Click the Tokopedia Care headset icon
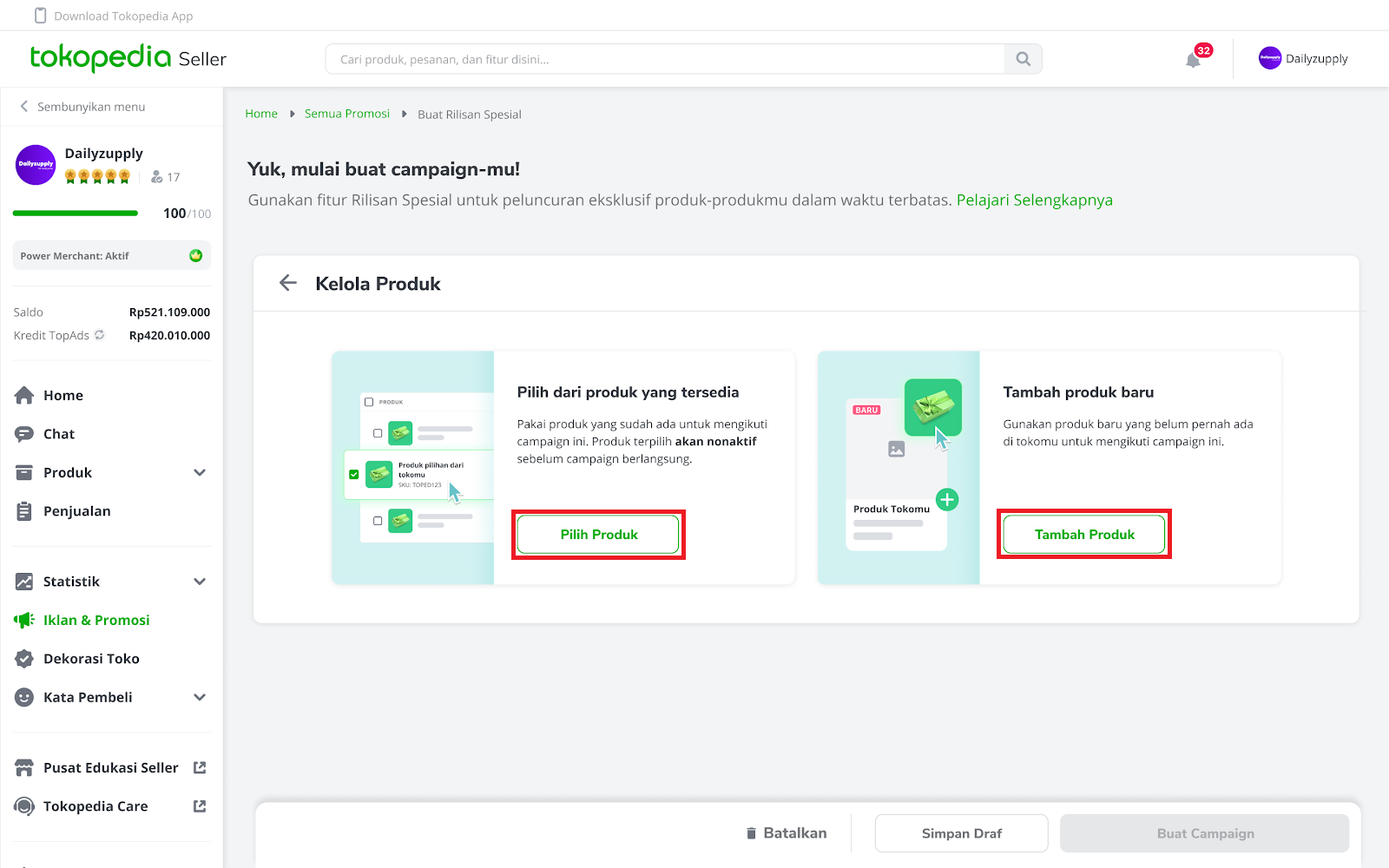Screen dimensions: 1389x868 24,806
